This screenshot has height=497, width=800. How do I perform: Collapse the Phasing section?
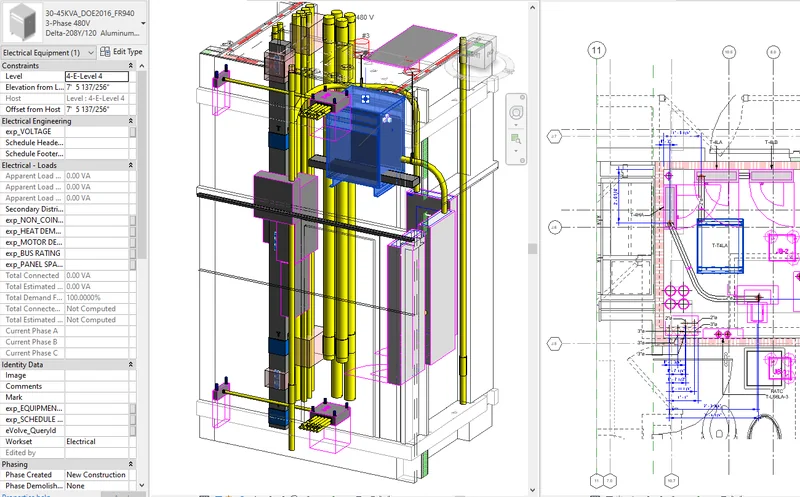coord(131,464)
